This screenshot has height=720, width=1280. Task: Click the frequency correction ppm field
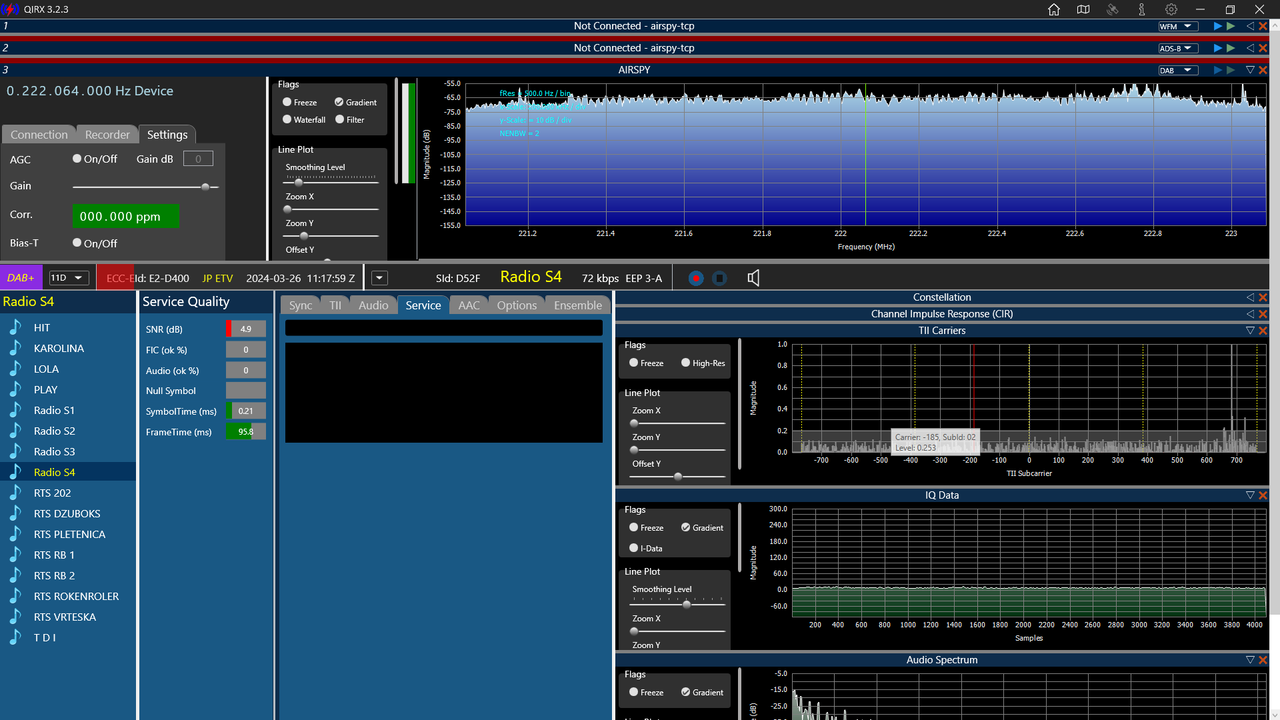tap(125, 216)
